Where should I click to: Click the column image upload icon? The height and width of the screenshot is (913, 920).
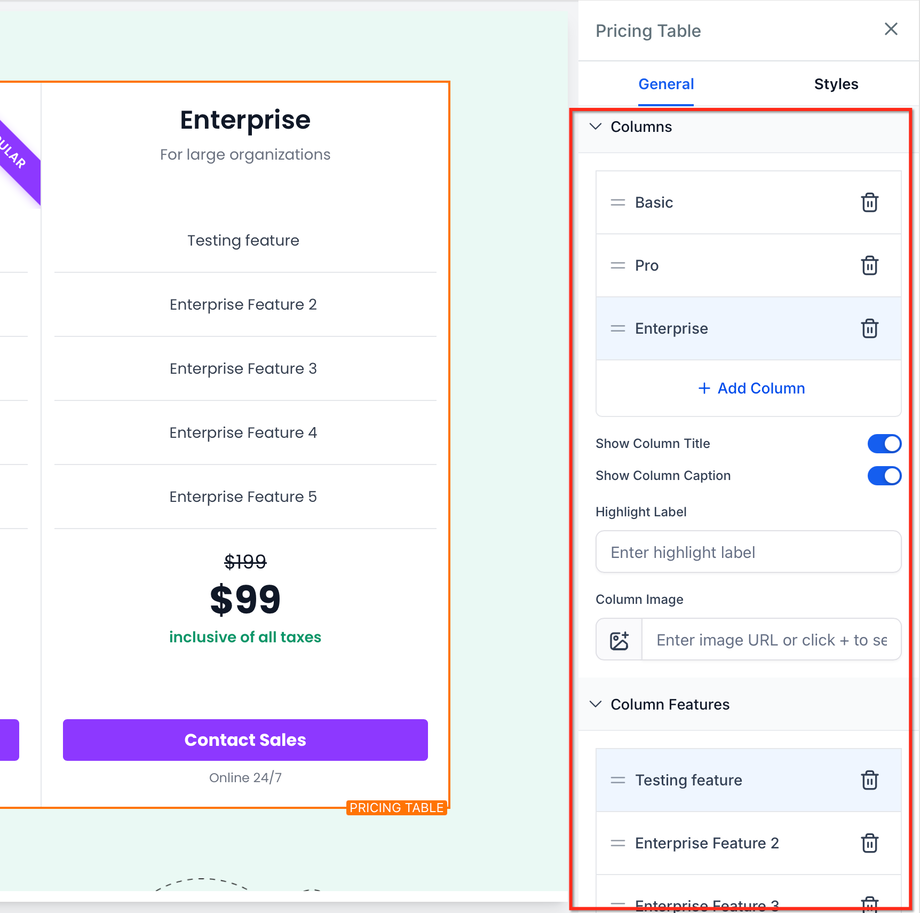tap(620, 640)
